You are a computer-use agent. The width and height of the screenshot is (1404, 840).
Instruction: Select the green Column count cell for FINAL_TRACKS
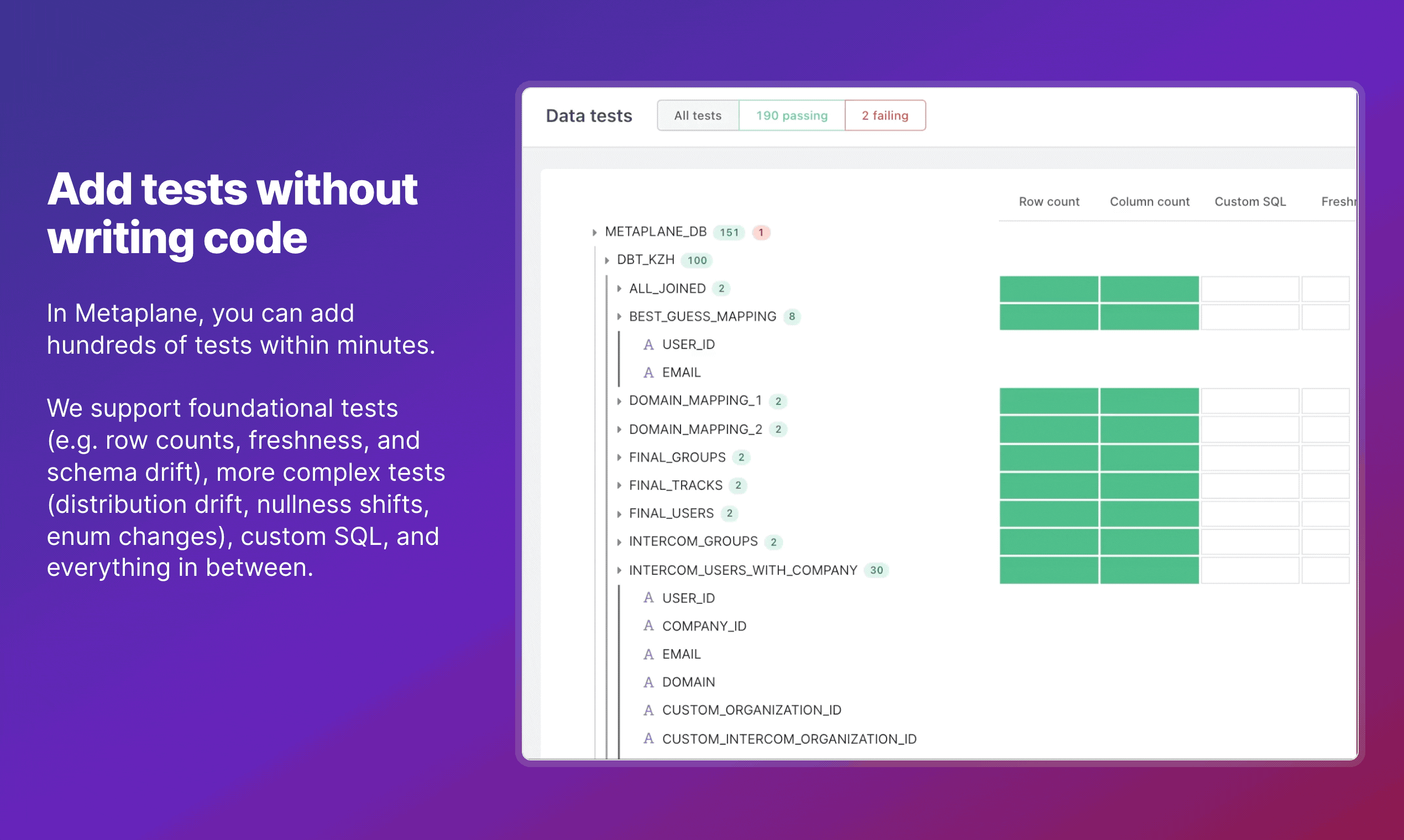(x=1150, y=486)
